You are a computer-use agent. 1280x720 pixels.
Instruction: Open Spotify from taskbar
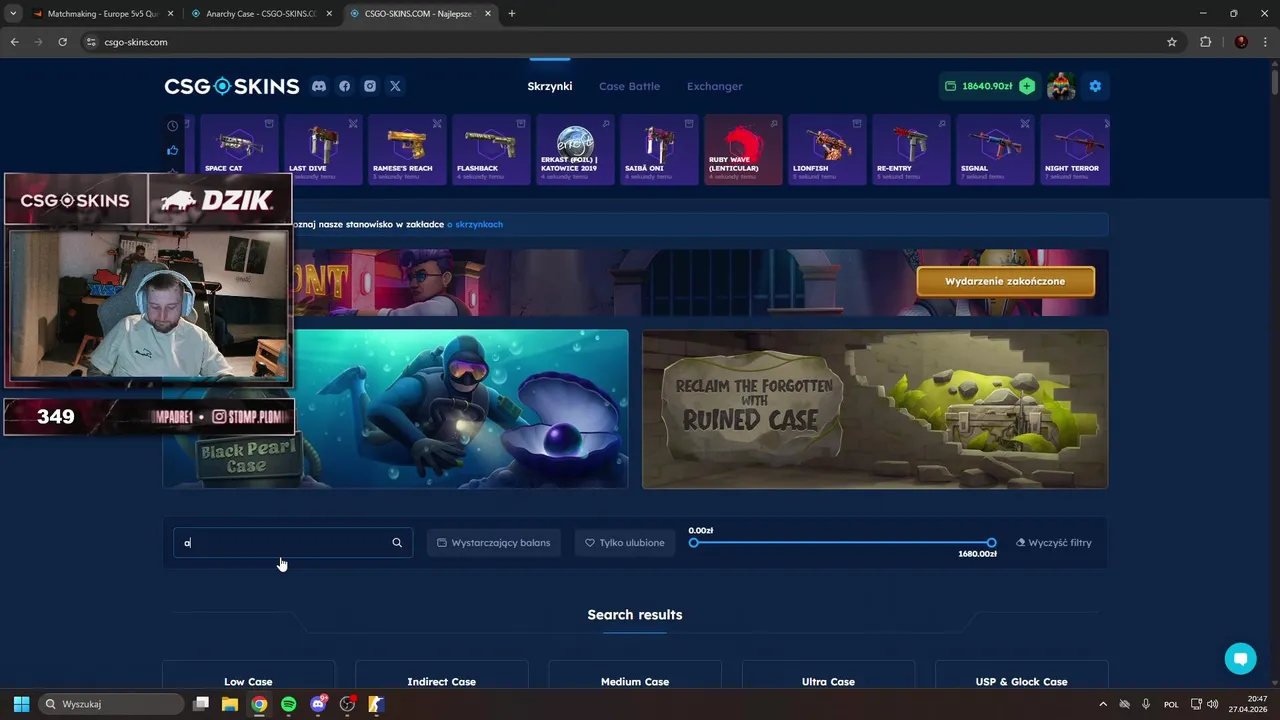(288, 704)
